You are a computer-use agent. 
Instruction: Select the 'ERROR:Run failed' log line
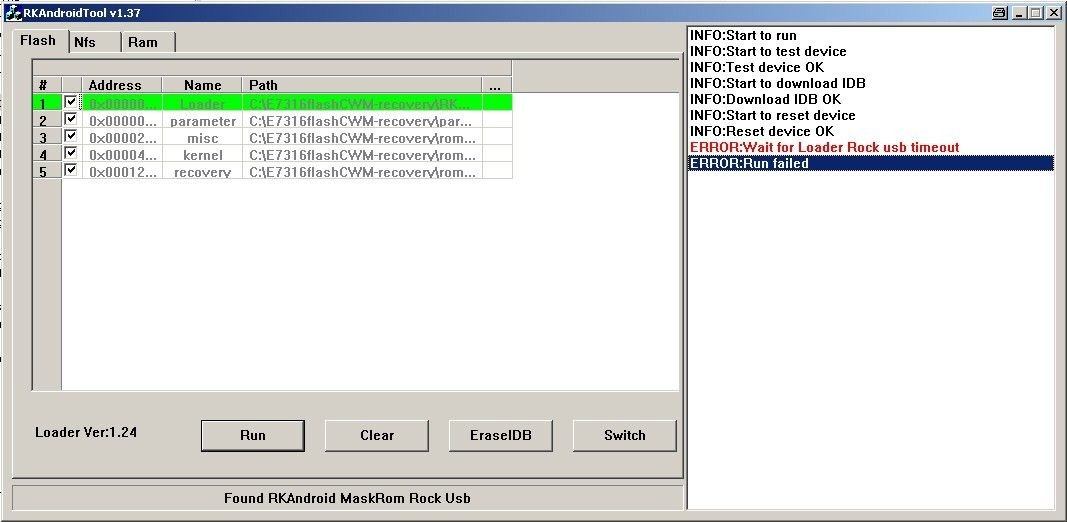pyautogui.click(x=871, y=163)
